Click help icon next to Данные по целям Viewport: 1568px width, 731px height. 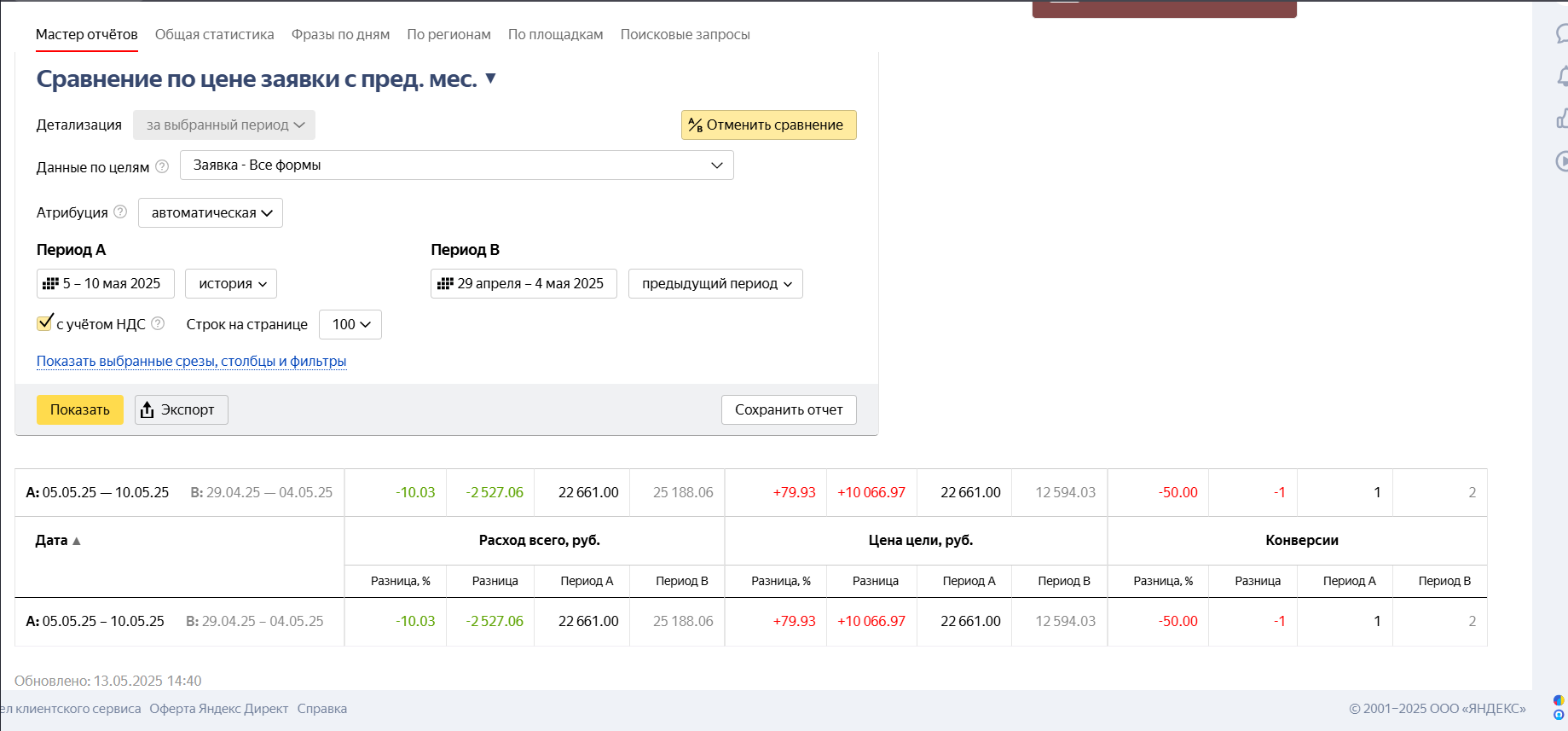(162, 166)
